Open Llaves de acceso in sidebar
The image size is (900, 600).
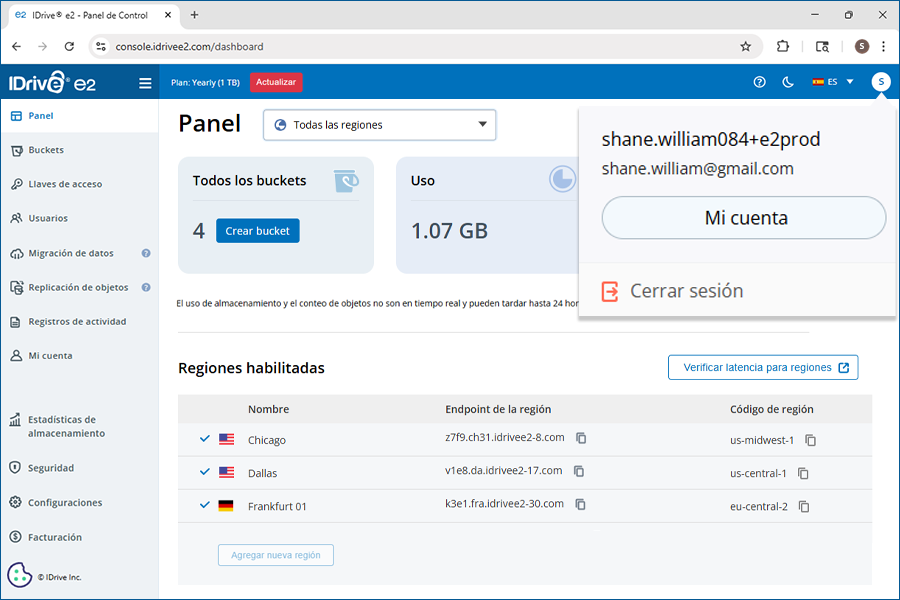(x=64, y=184)
